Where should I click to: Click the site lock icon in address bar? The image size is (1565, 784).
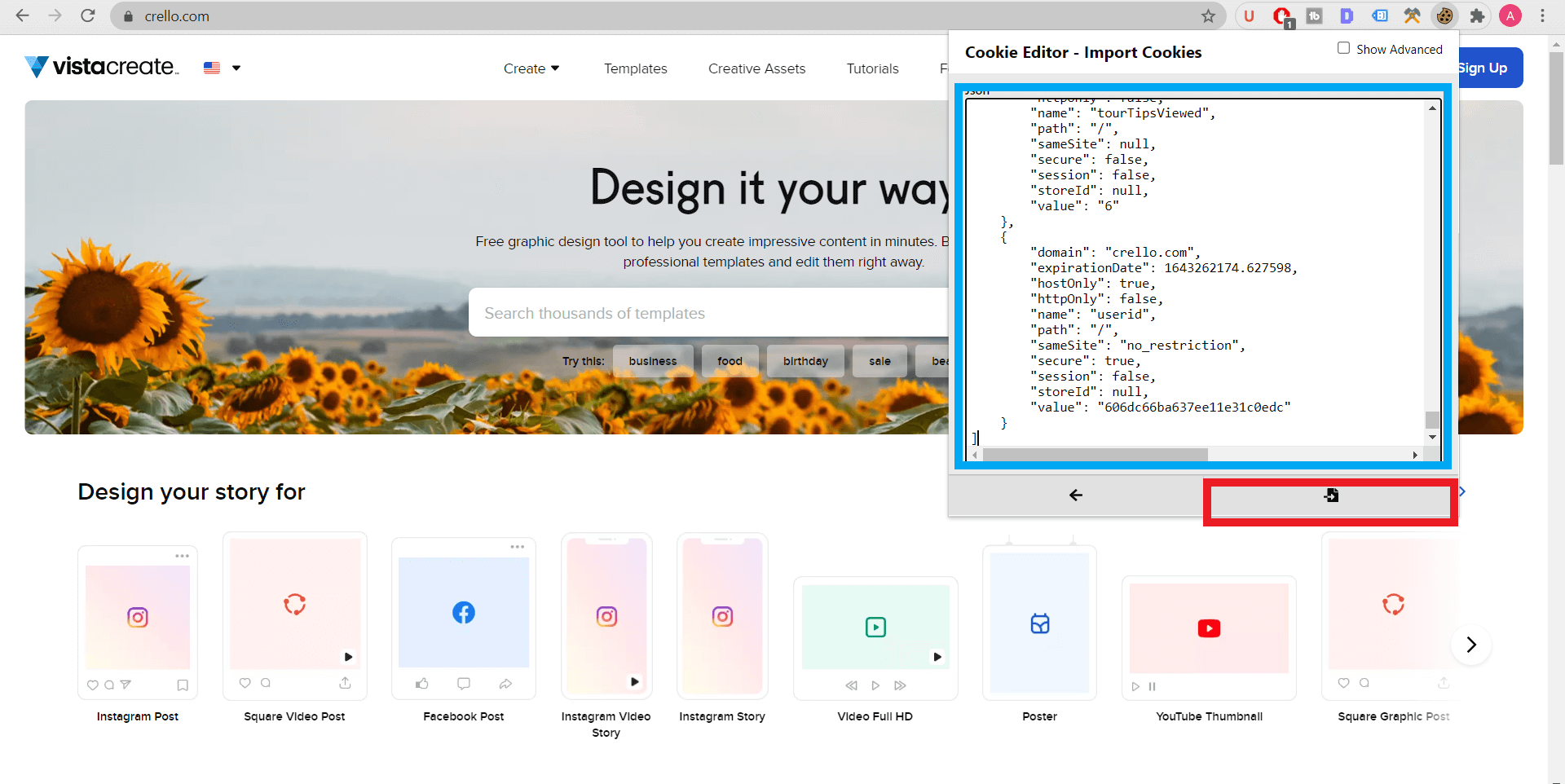(x=128, y=16)
